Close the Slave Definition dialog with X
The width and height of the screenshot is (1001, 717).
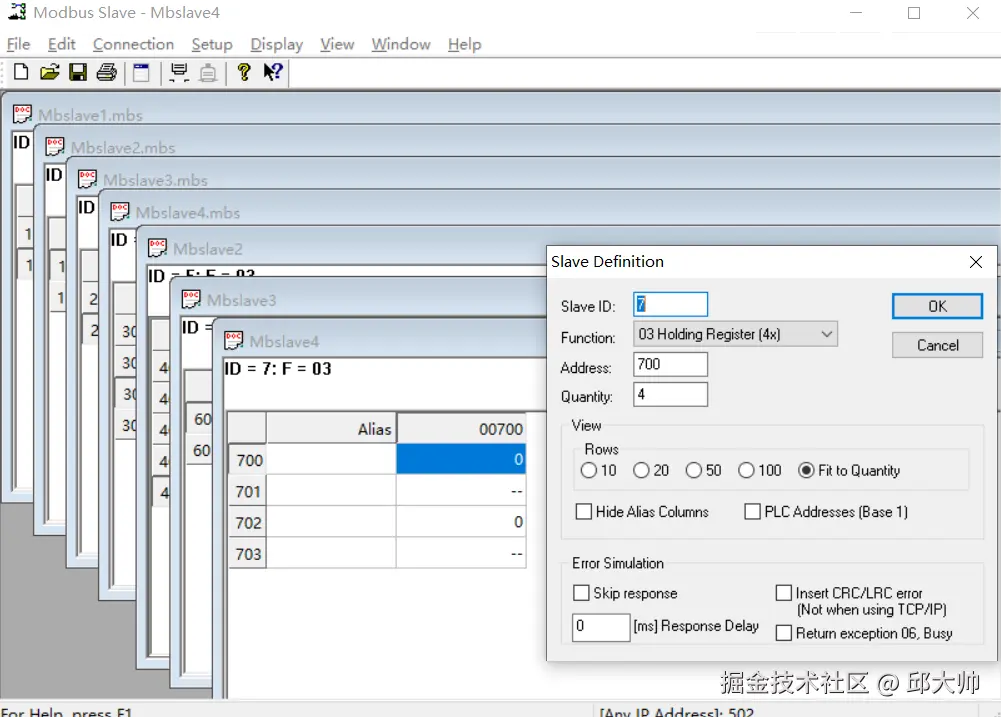pyautogui.click(x=975, y=262)
